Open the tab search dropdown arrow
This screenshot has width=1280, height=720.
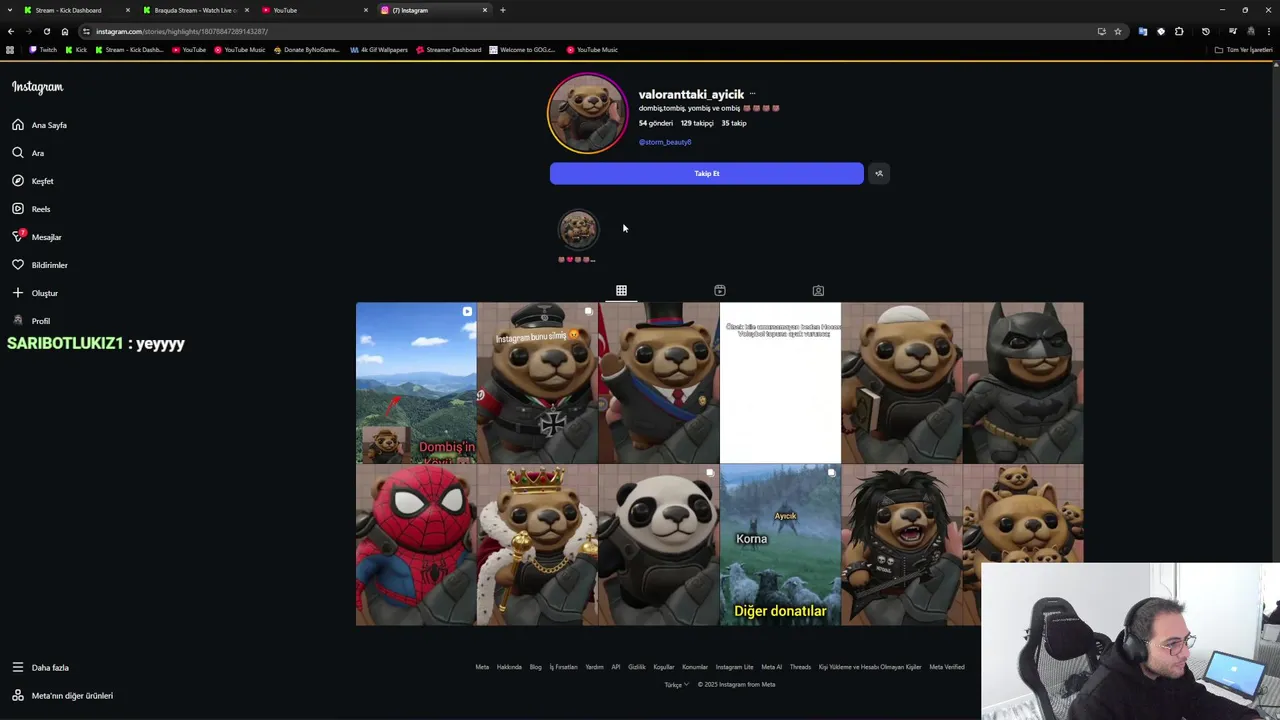pos(10,10)
